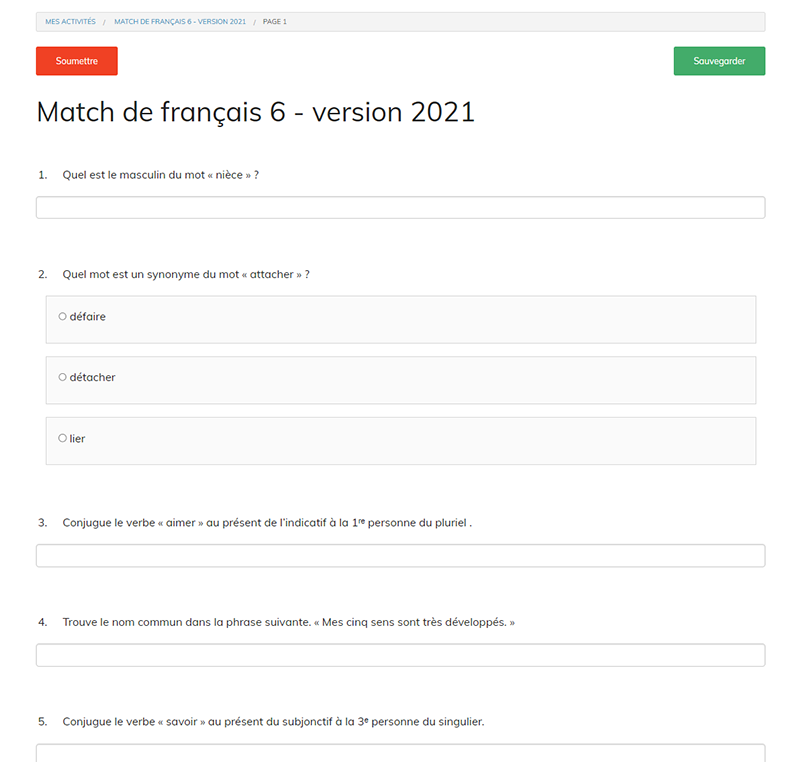Screen dimensions: 800x762
Task: Click the masculin of « nièce » answer box
Action: [x=400, y=207]
